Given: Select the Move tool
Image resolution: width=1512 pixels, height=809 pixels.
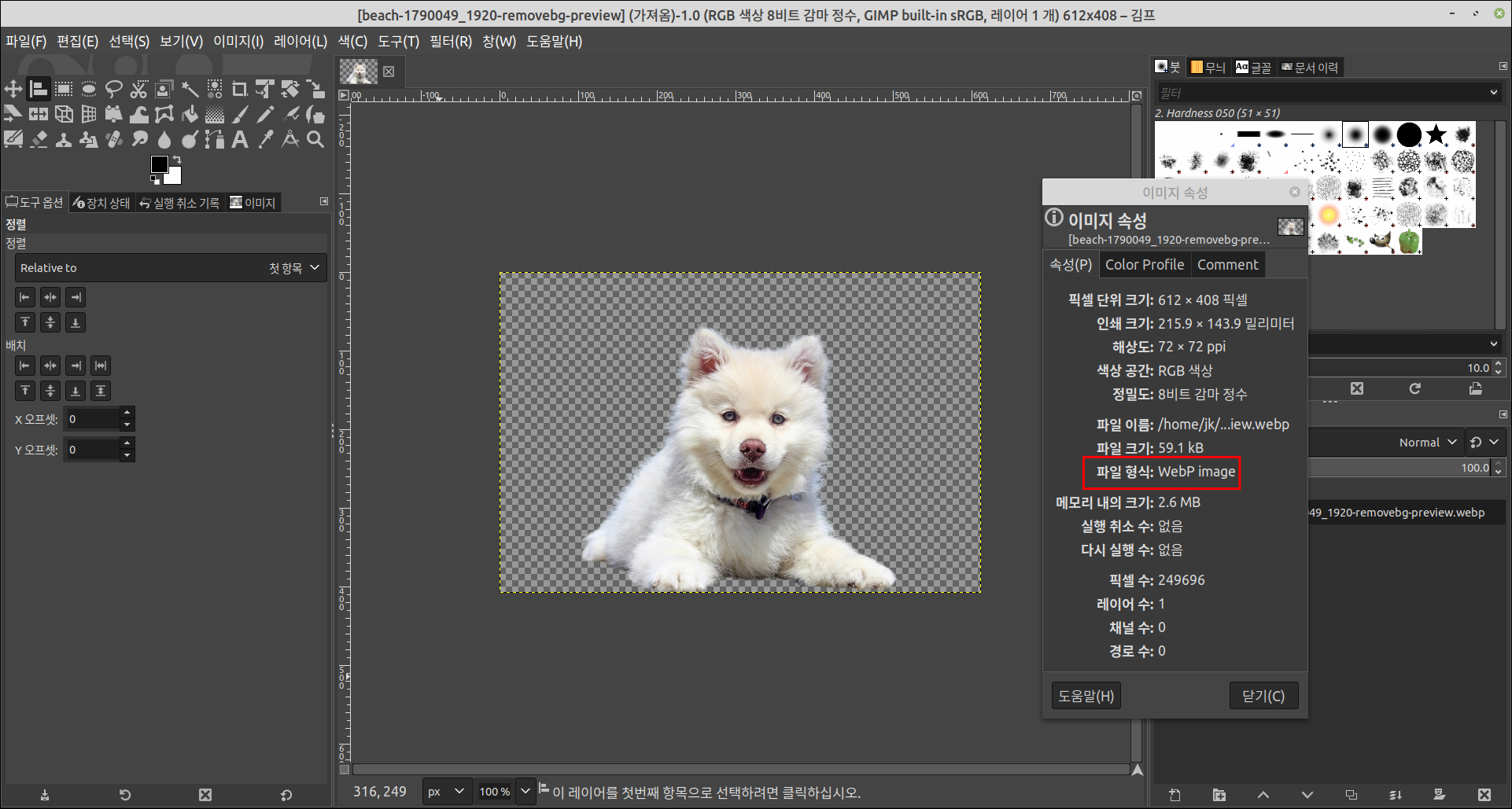Looking at the screenshot, I should point(13,89).
